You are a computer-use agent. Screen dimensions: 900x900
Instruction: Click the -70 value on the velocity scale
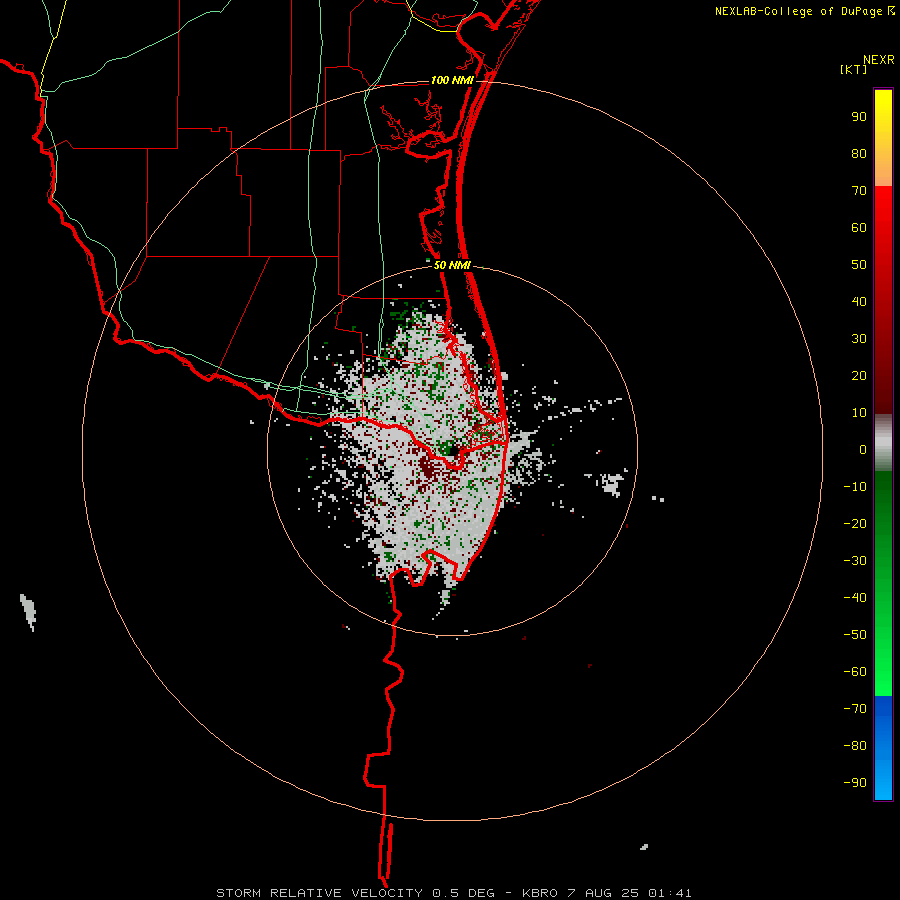pyautogui.click(x=855, y=708)
